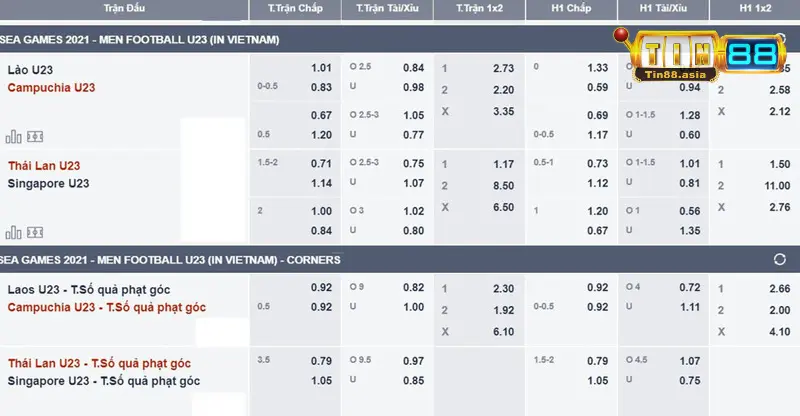The width and height of the screenshot is (800, 416).
Task: Bet on 8.50 Singapore full-match odds
Action: (504, 185)
